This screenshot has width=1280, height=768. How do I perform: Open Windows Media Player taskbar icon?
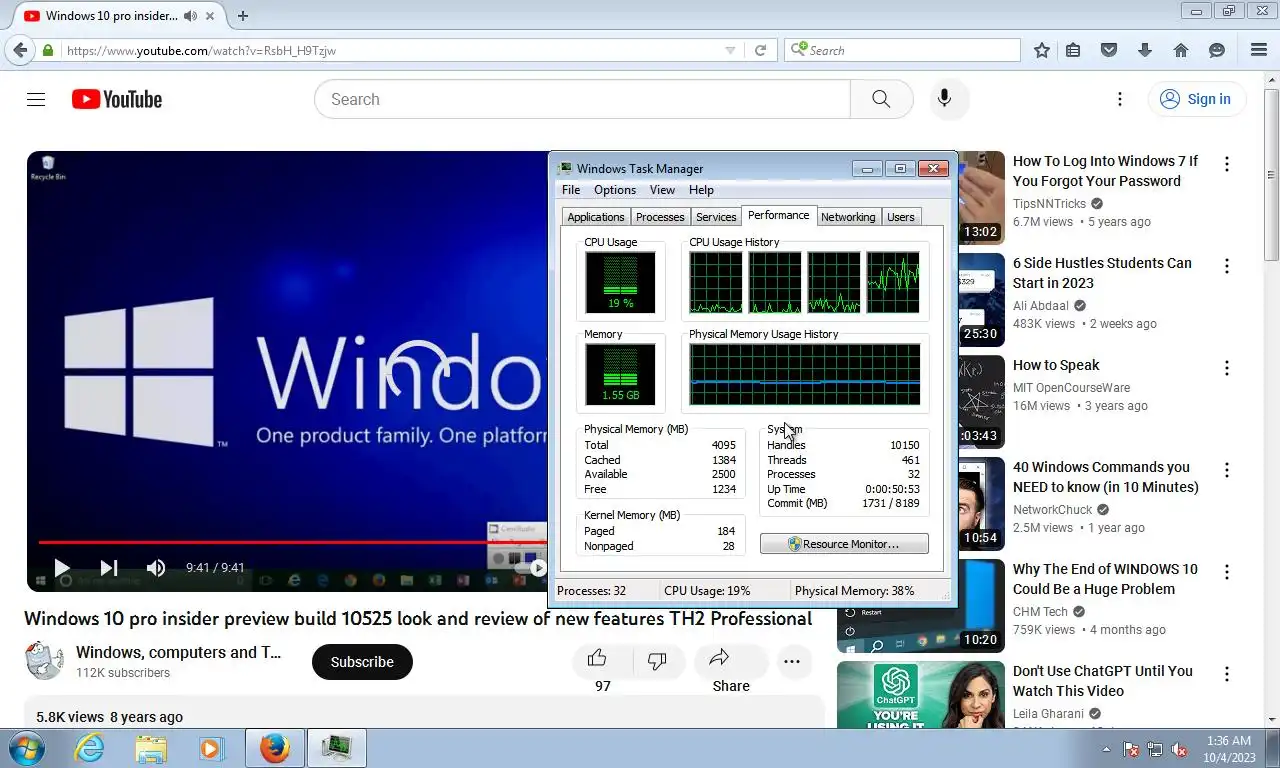coord(211,748)
